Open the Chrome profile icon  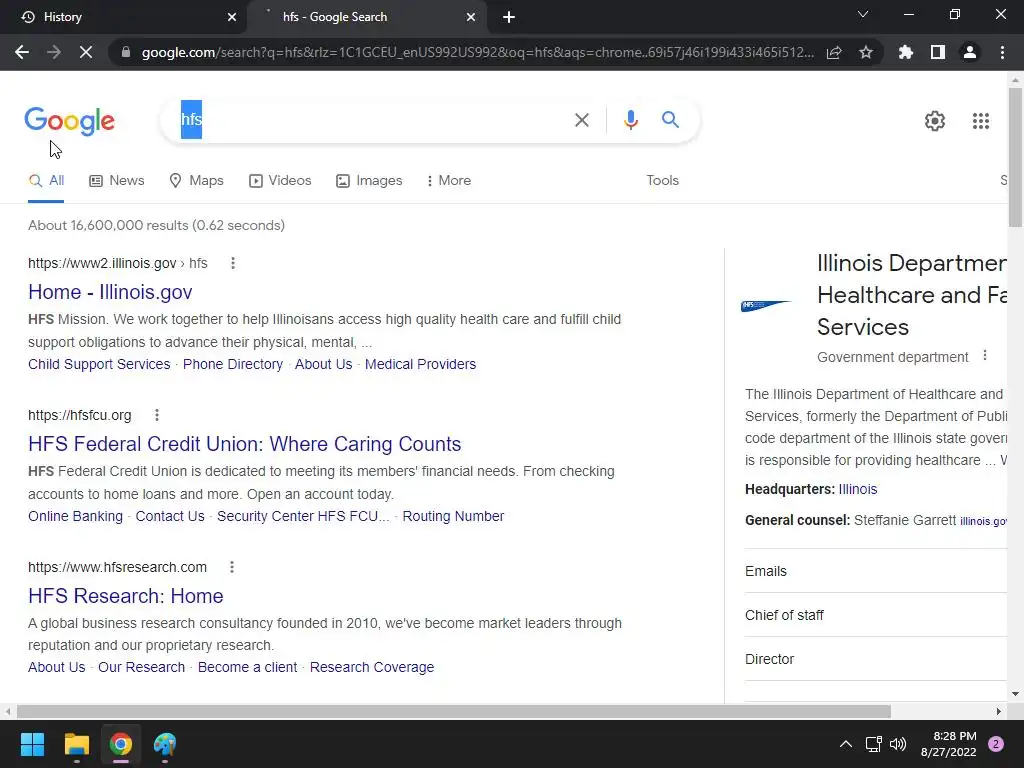pos(970,52)
